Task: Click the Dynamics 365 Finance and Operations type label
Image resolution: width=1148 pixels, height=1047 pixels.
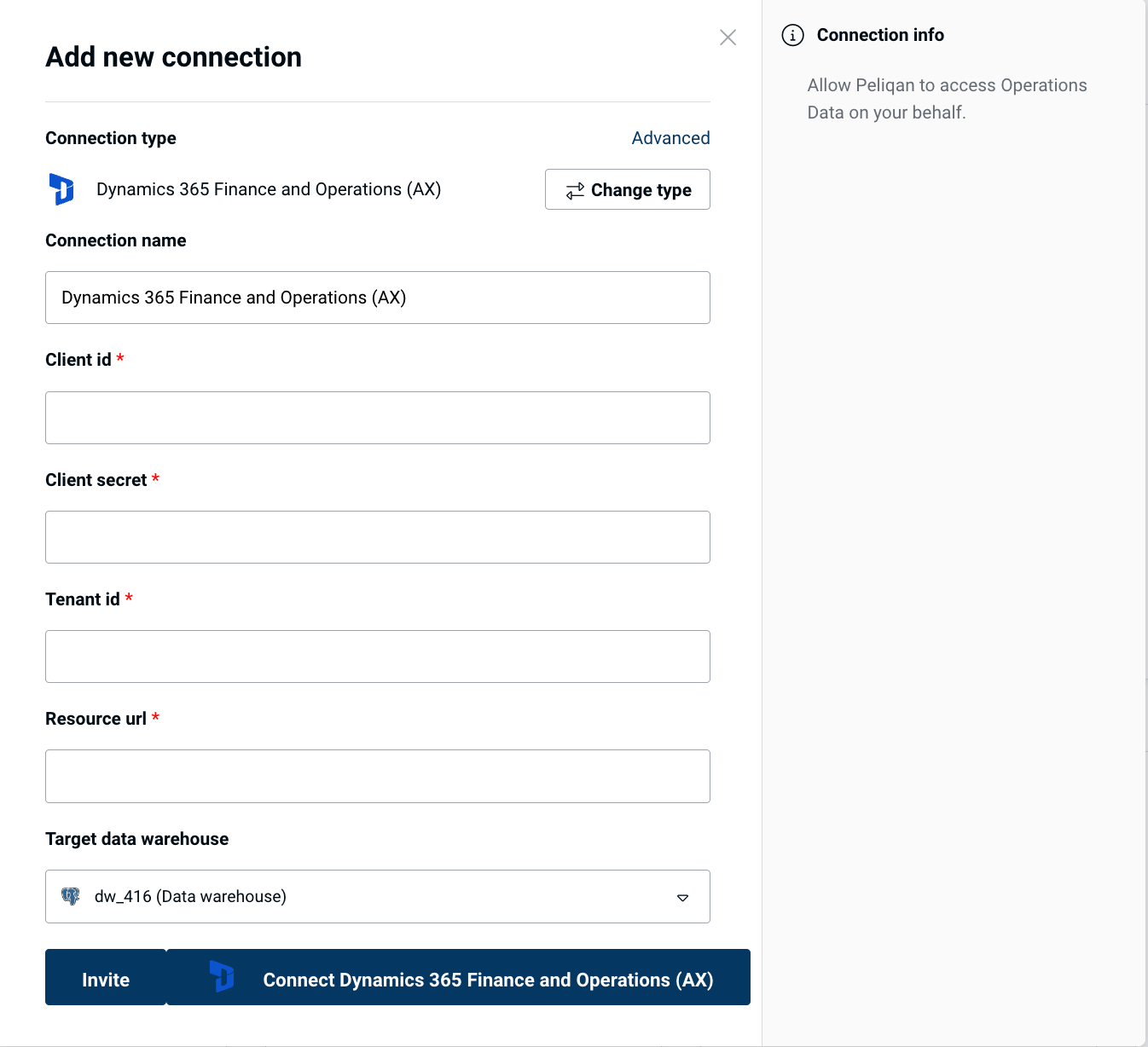Action: click(x=269, y=189)
